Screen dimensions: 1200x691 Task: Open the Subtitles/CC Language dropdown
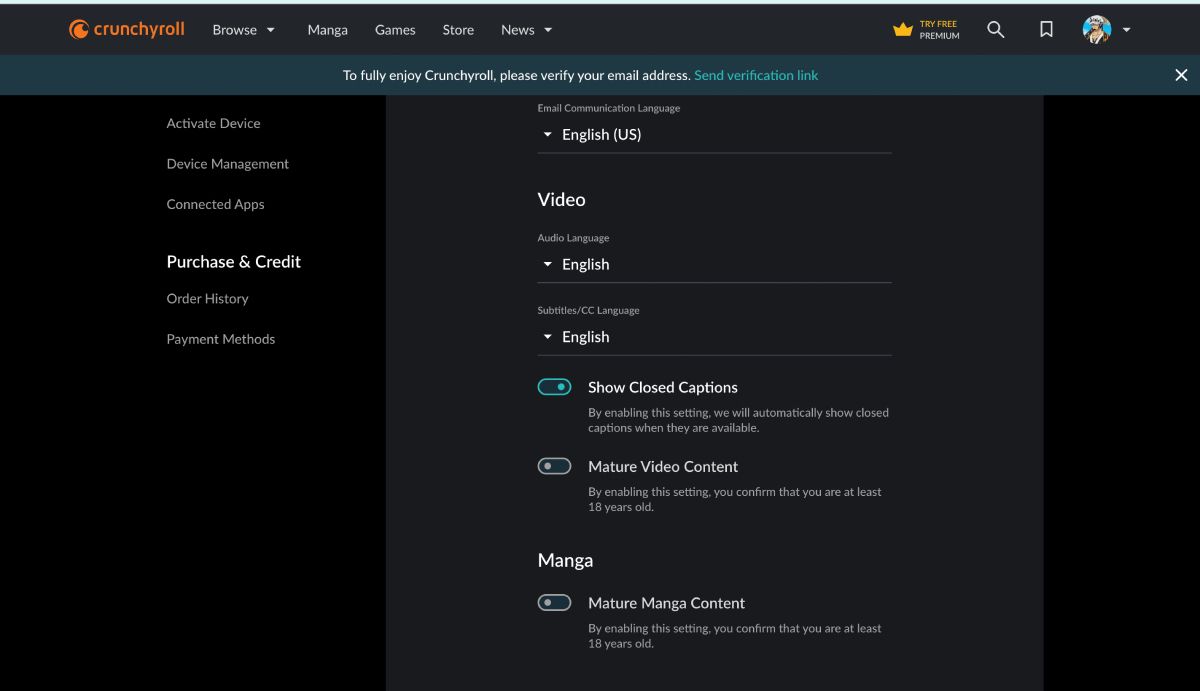click(714, 337)
